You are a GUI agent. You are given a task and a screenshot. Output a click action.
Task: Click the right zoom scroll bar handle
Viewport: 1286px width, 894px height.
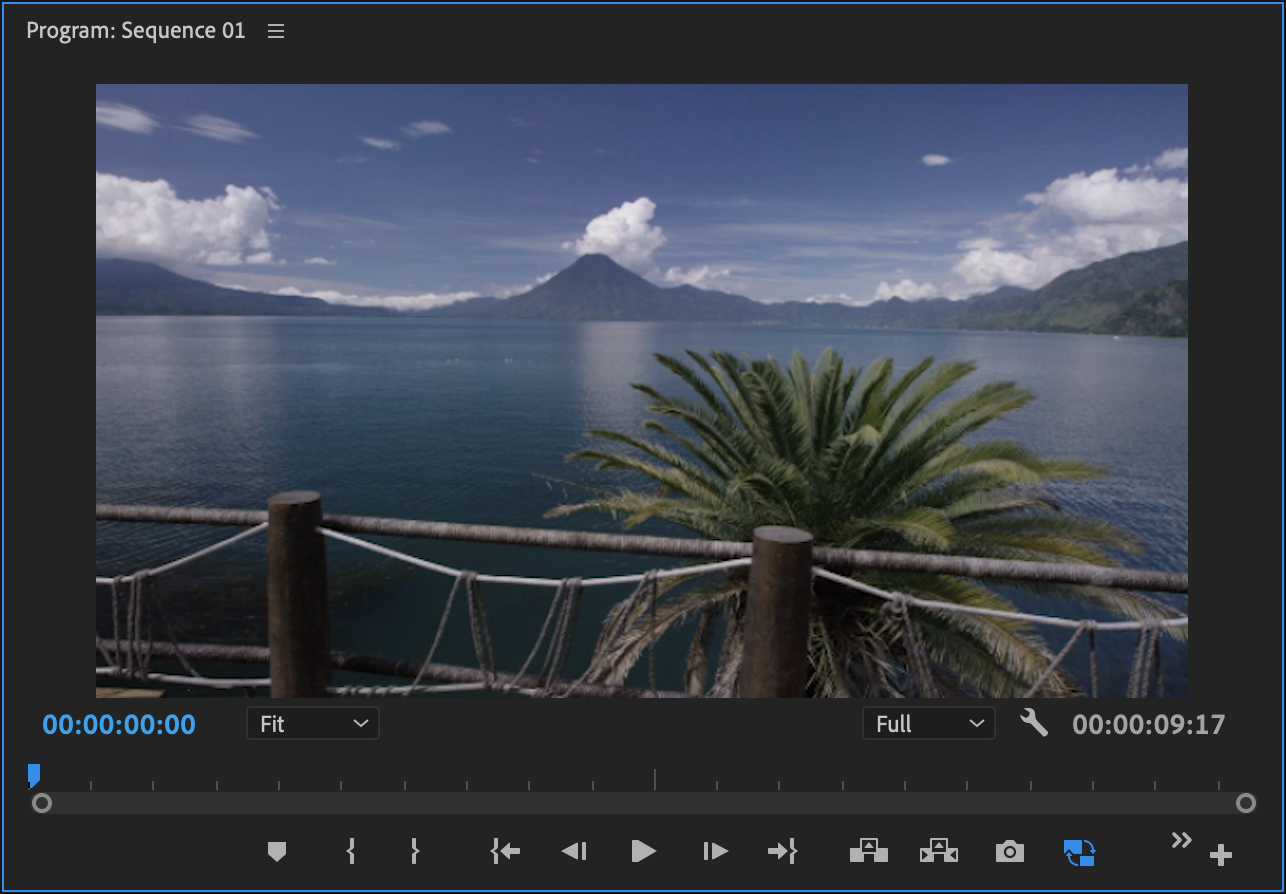click(1245, 803)
